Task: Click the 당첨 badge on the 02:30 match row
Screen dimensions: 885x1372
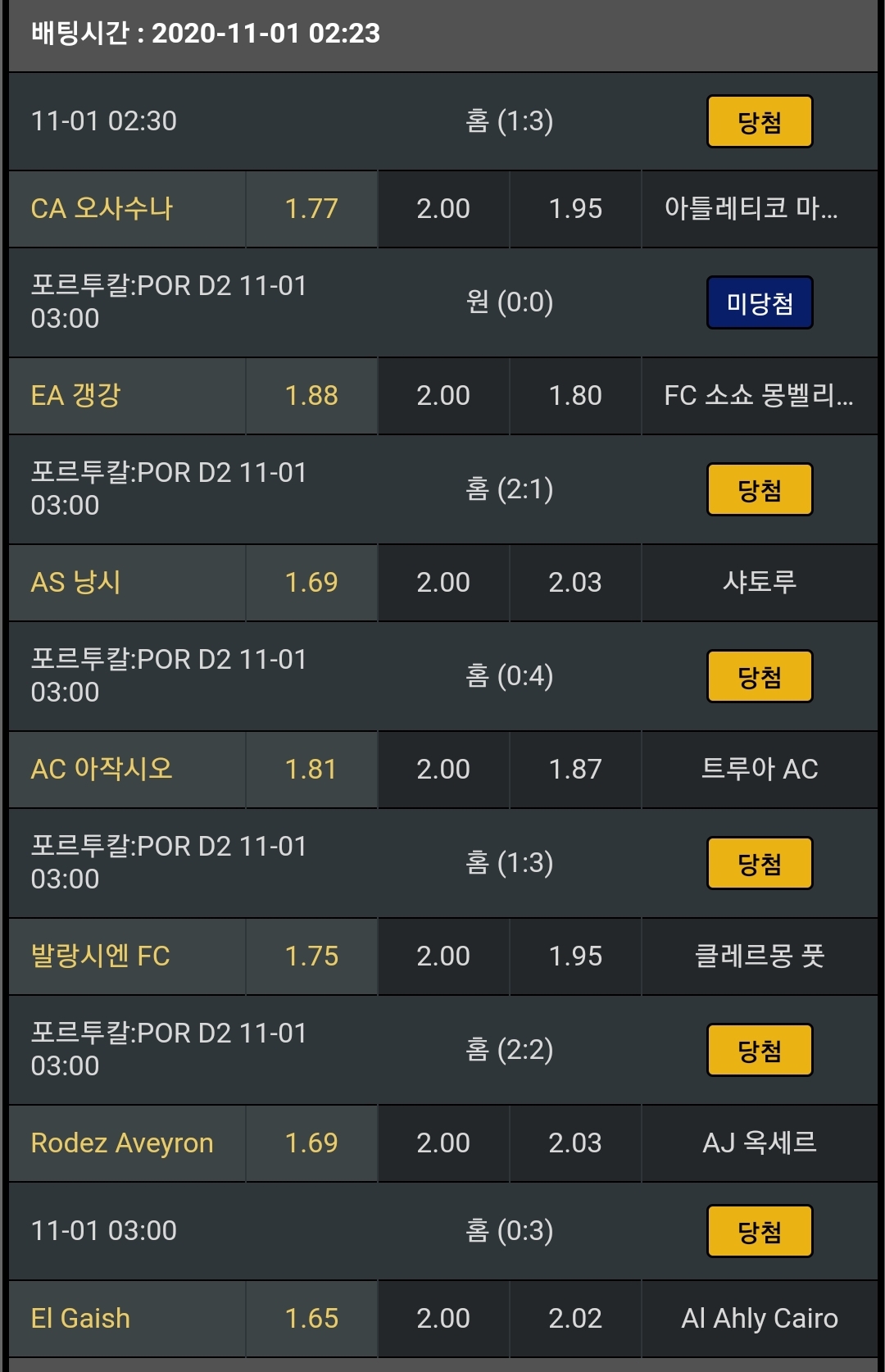Action: 760,122
